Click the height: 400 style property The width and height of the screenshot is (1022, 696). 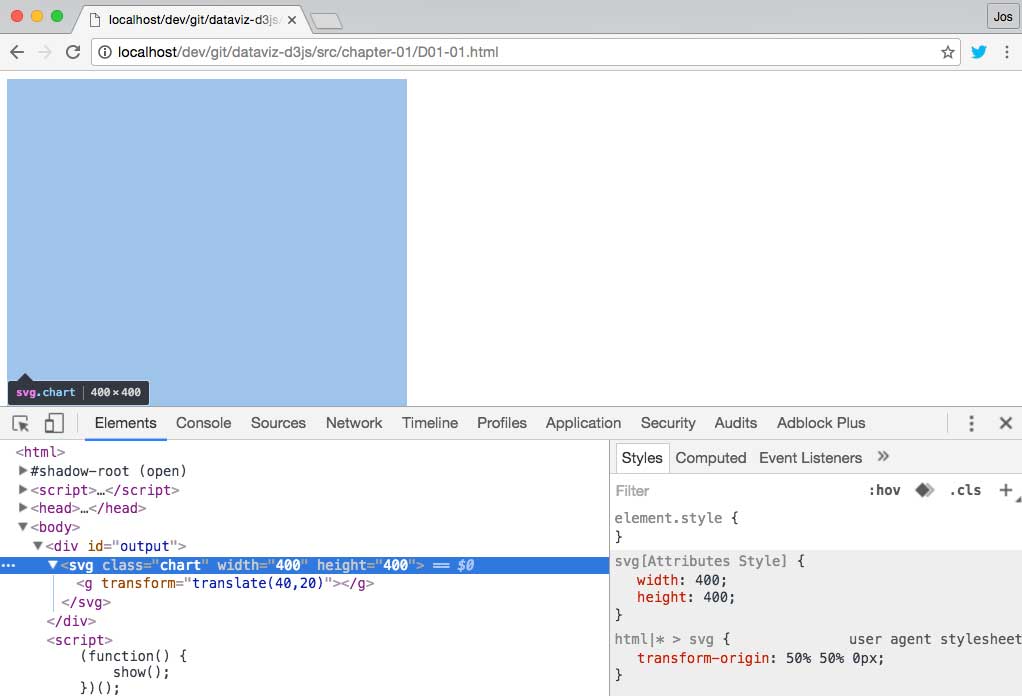pos(686,597)
